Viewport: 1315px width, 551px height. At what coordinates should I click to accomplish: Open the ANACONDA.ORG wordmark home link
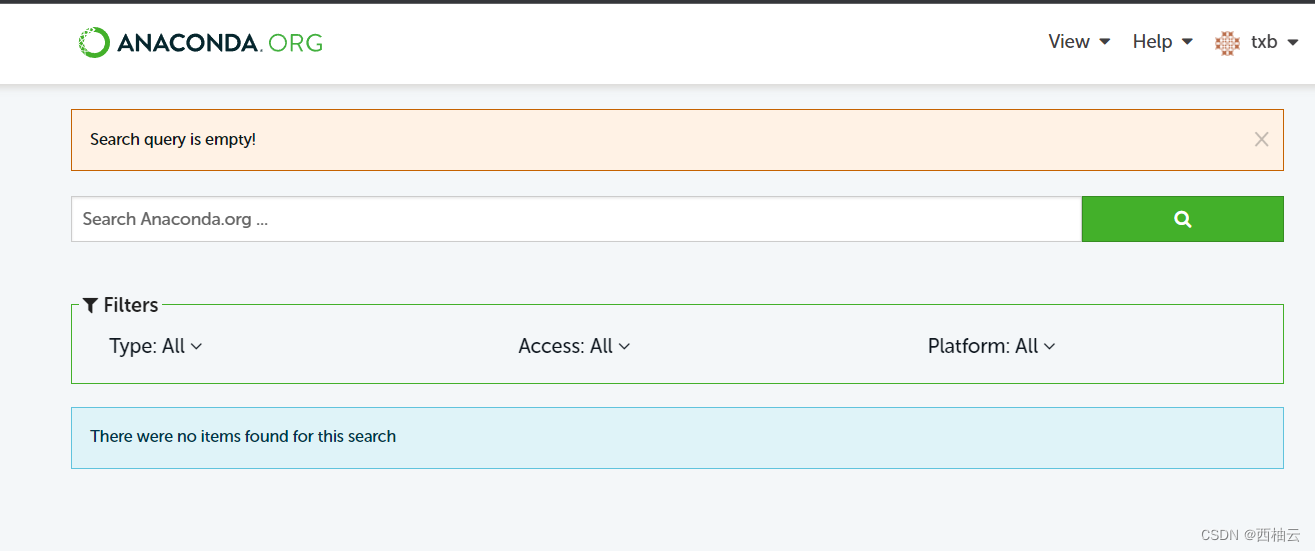point(220,43)
